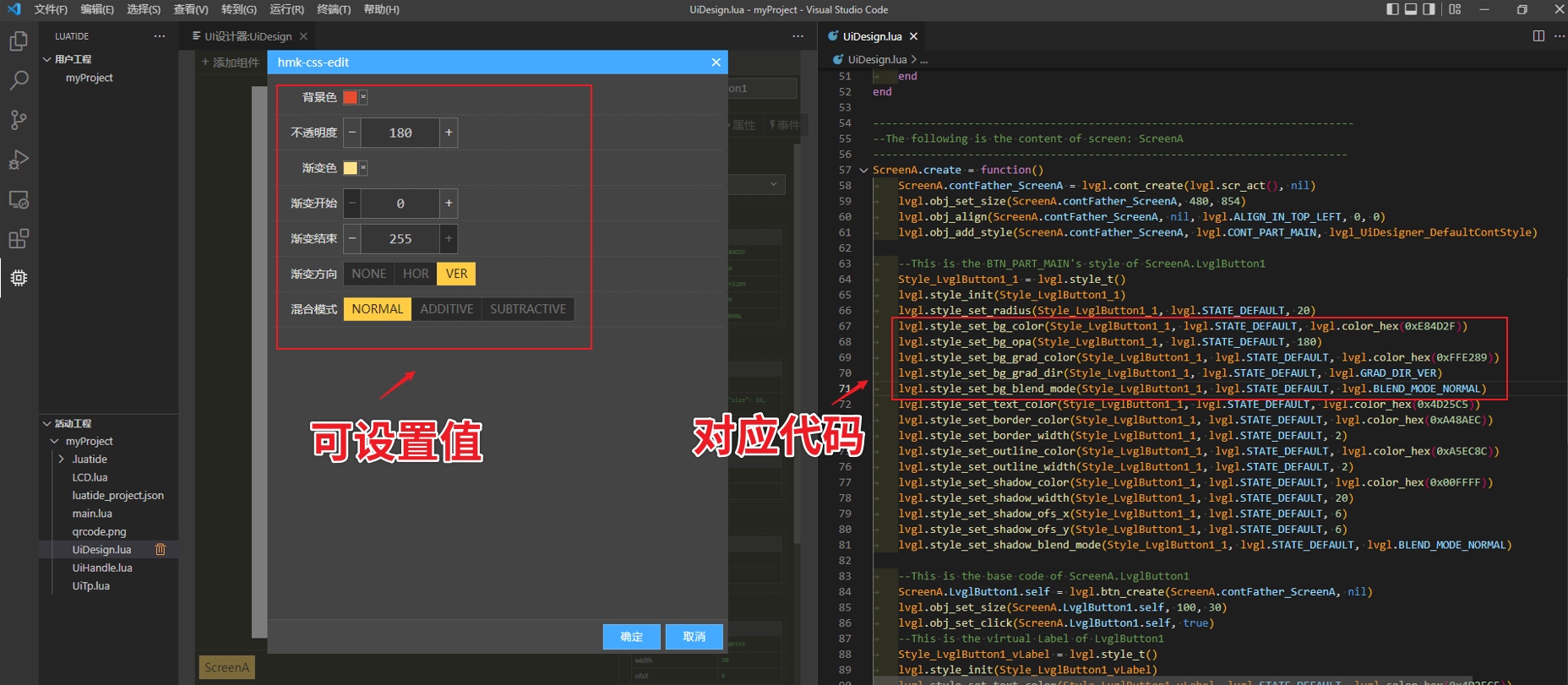
Task: Collapse the myProject folder under 活动工程
Action: coord(55,441)
